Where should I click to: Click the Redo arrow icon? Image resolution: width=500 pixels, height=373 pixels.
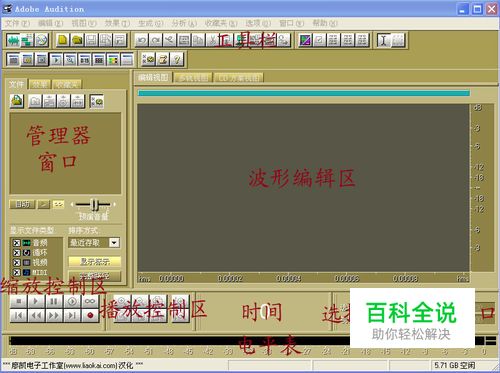click(156, 40)
